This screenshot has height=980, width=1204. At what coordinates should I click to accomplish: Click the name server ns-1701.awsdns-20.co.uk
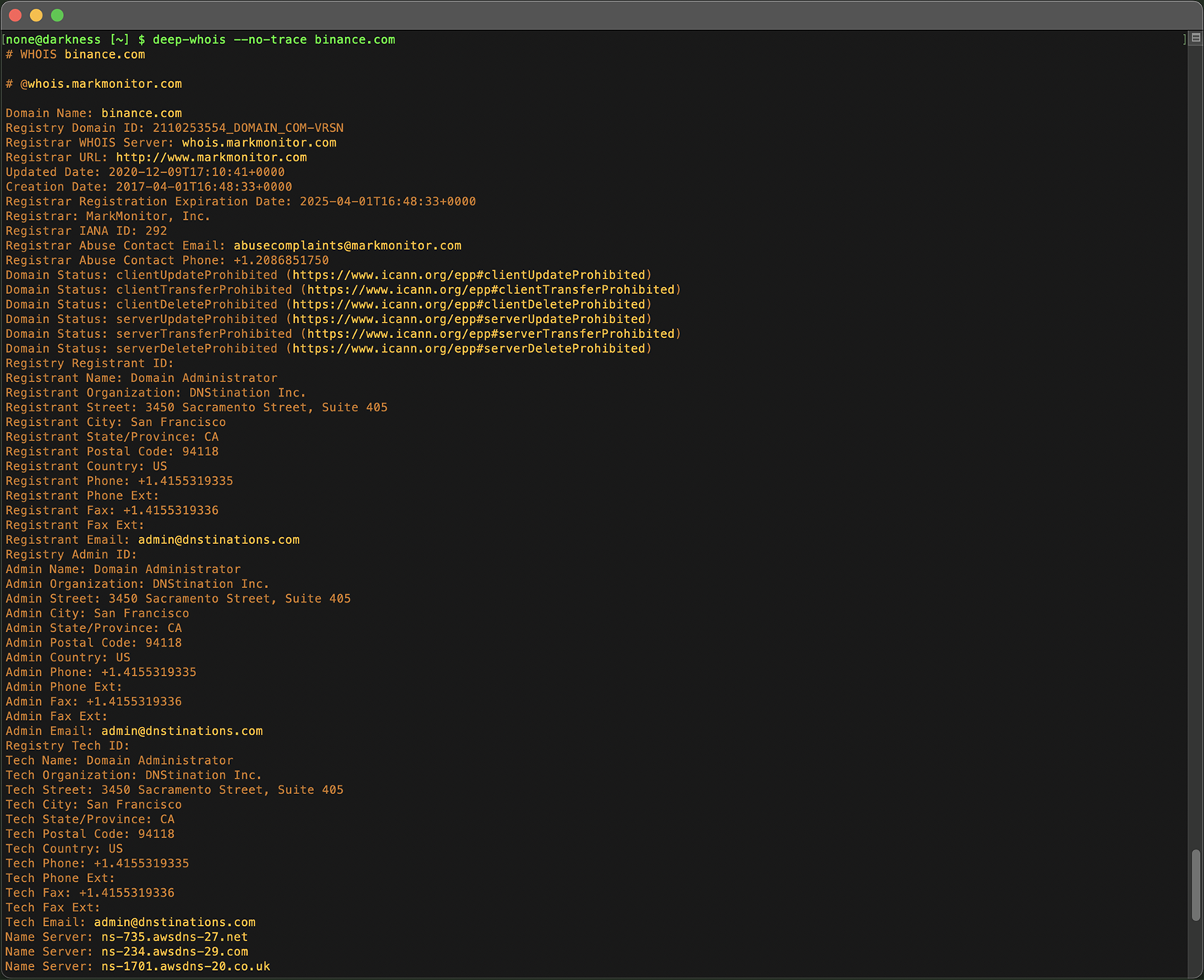tap(185, 966)
